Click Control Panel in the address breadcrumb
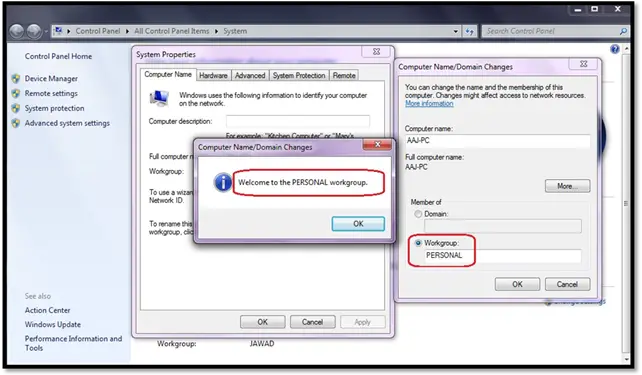Viewport: 642px width, 375px height. tap(98, 31)
